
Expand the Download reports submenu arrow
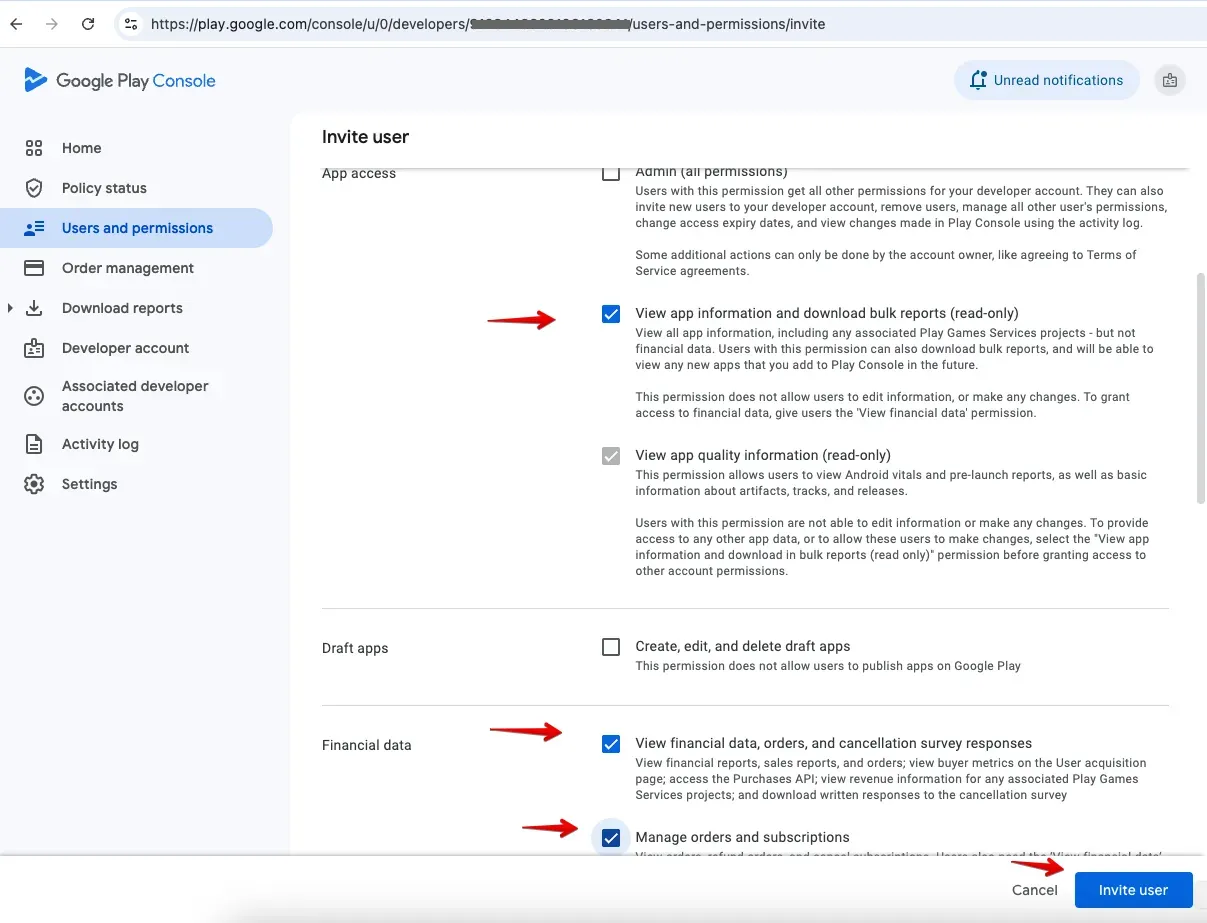pos(10,308)
